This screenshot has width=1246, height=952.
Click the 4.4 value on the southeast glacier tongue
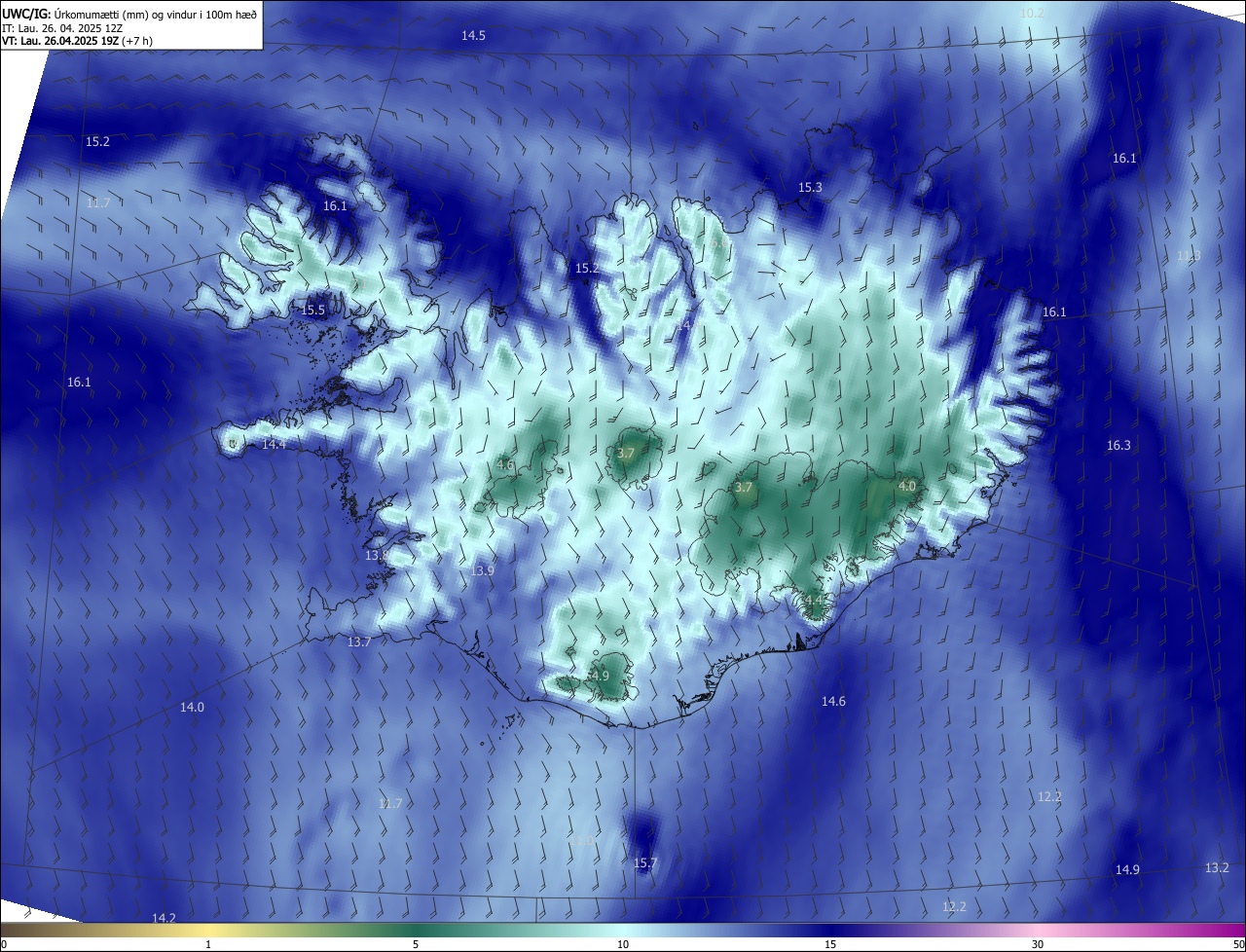click(x=813, y=600)
